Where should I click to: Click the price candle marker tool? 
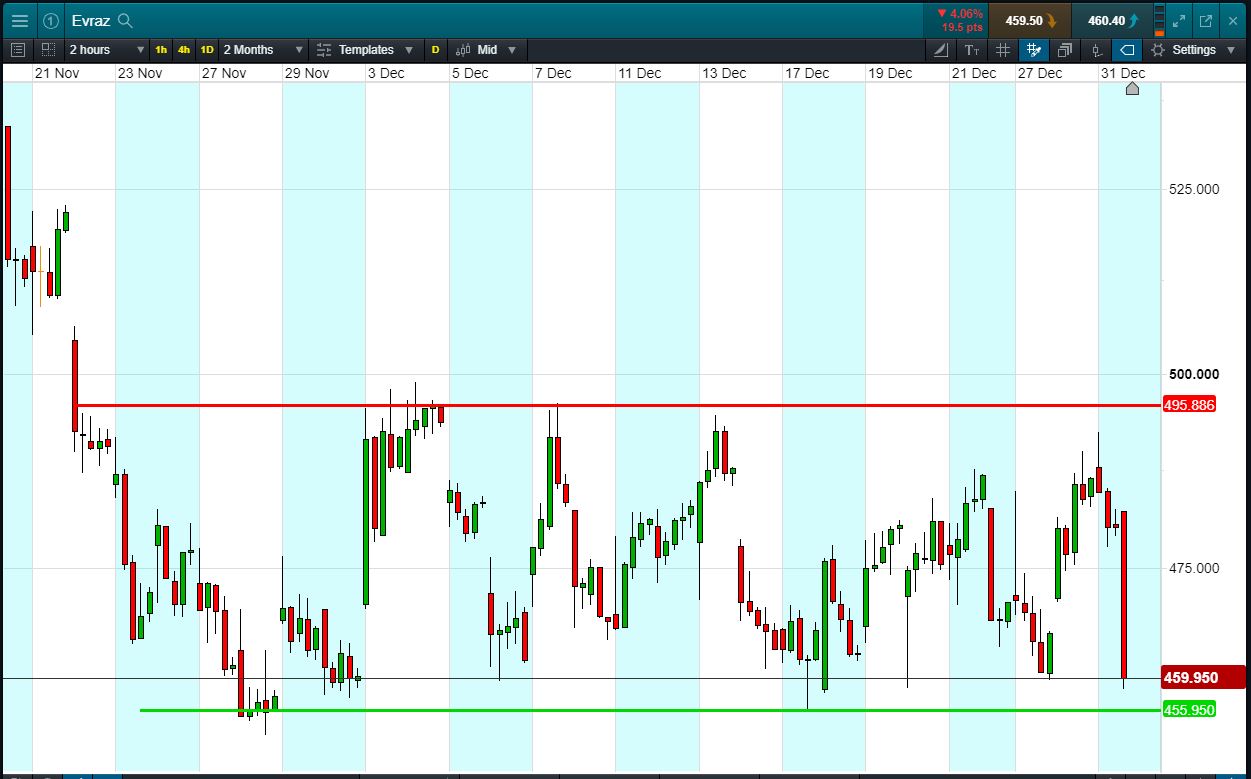pos(1096,49)
